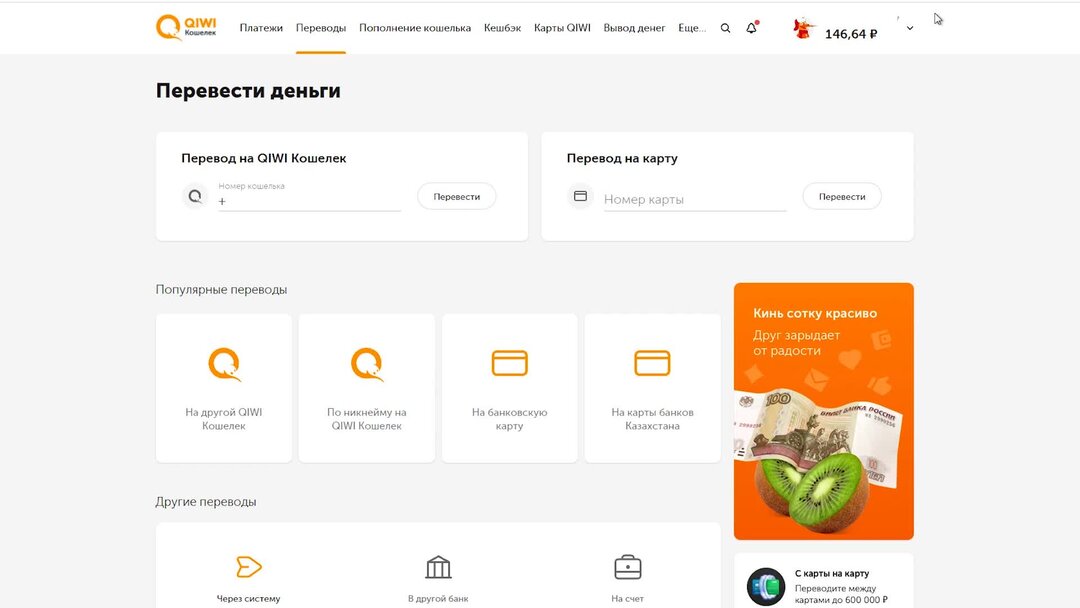The image size is (1080, 608).
Task: Open the profile avatar picture
Action: coord(802,29)
